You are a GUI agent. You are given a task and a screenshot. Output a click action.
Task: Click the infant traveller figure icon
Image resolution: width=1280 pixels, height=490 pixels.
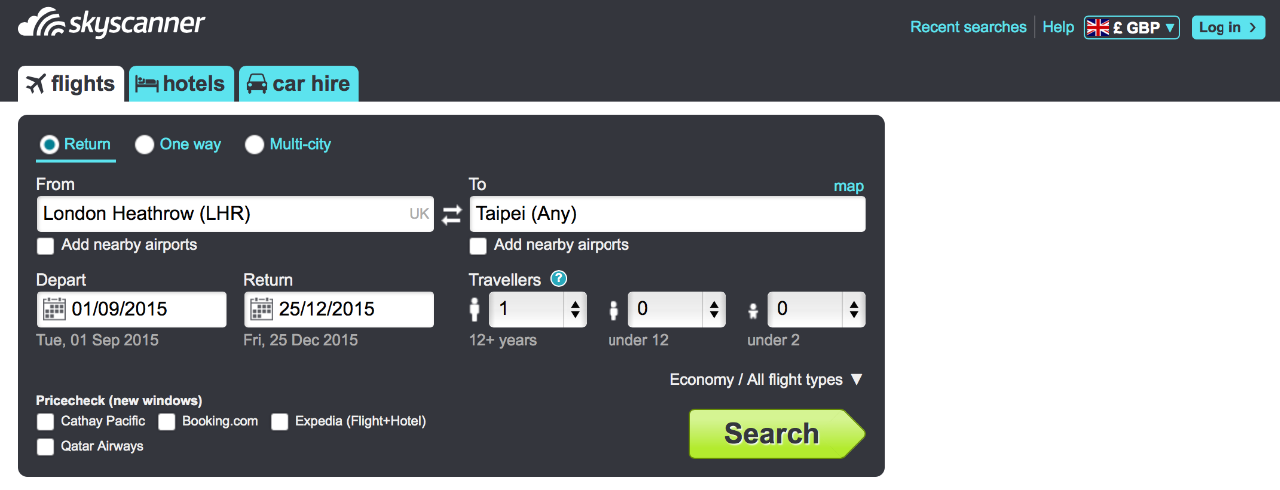coord(753,312)
